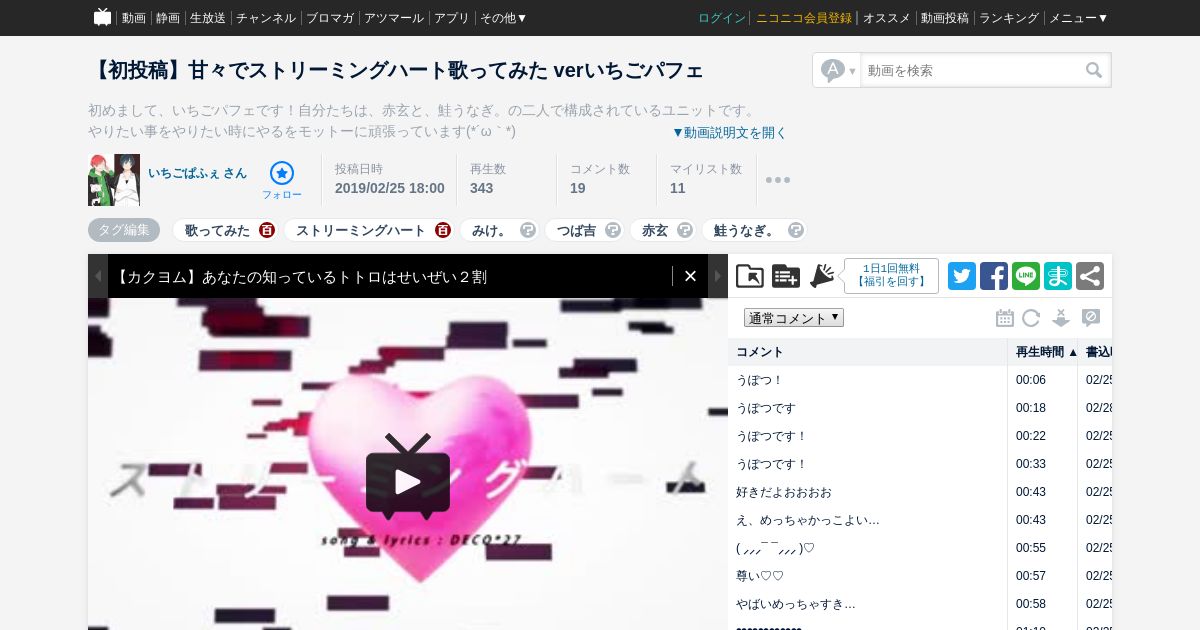Click the teal ま share icon
The width and height of the screenshot is (1200, 630).
pos(1058,276)
